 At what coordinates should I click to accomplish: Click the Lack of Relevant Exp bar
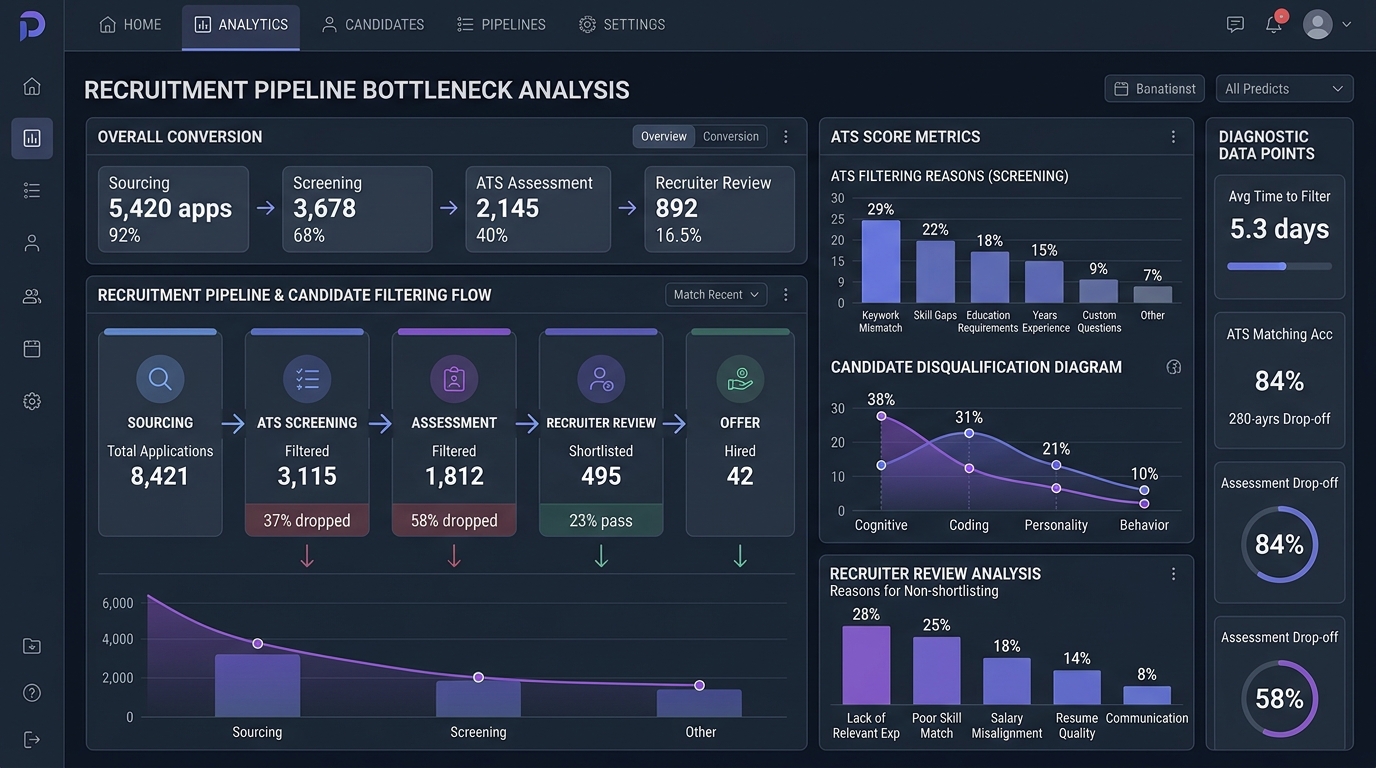tap(866, 665)
